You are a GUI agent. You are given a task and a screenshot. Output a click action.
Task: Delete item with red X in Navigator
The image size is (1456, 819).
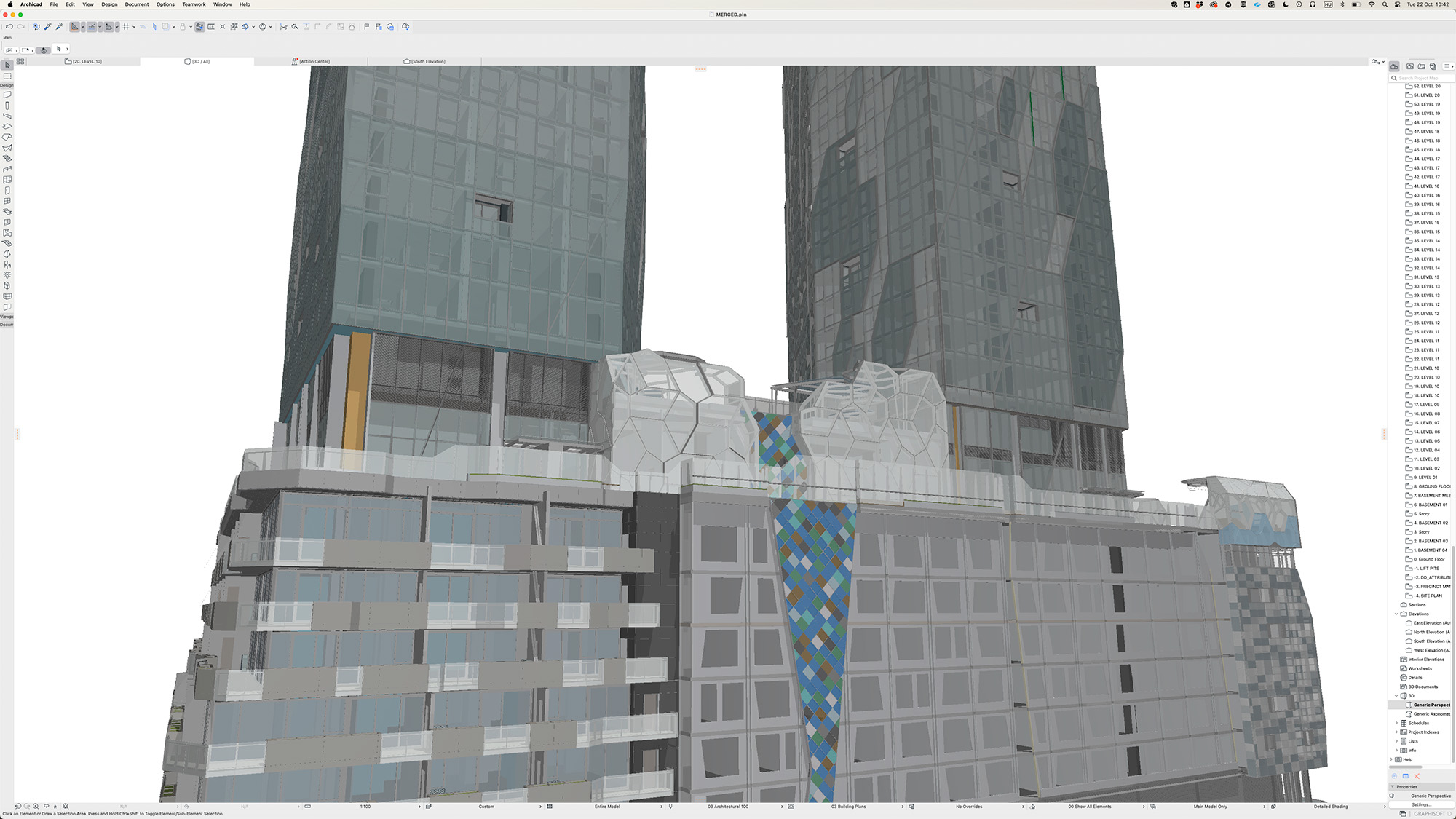[x=1417, y=776]
